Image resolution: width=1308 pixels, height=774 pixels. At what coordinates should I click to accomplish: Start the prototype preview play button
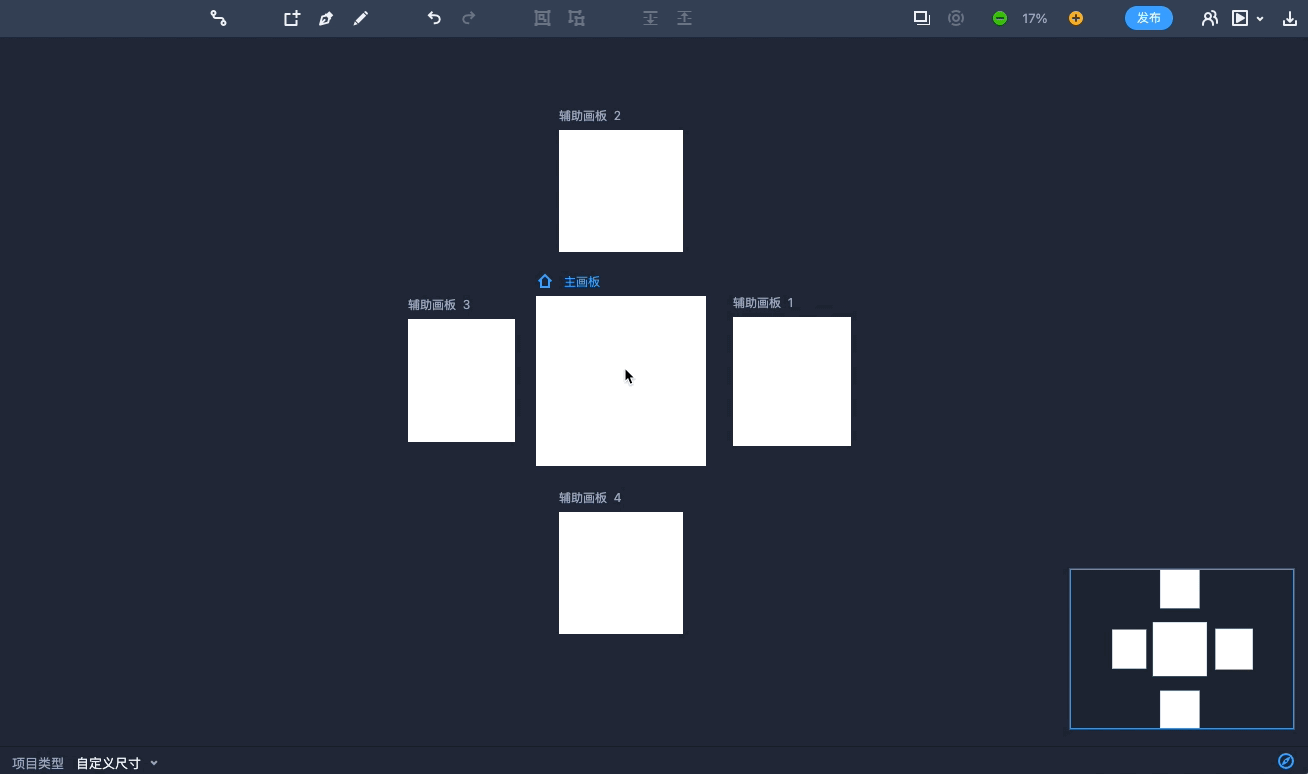pos(1240,18)
